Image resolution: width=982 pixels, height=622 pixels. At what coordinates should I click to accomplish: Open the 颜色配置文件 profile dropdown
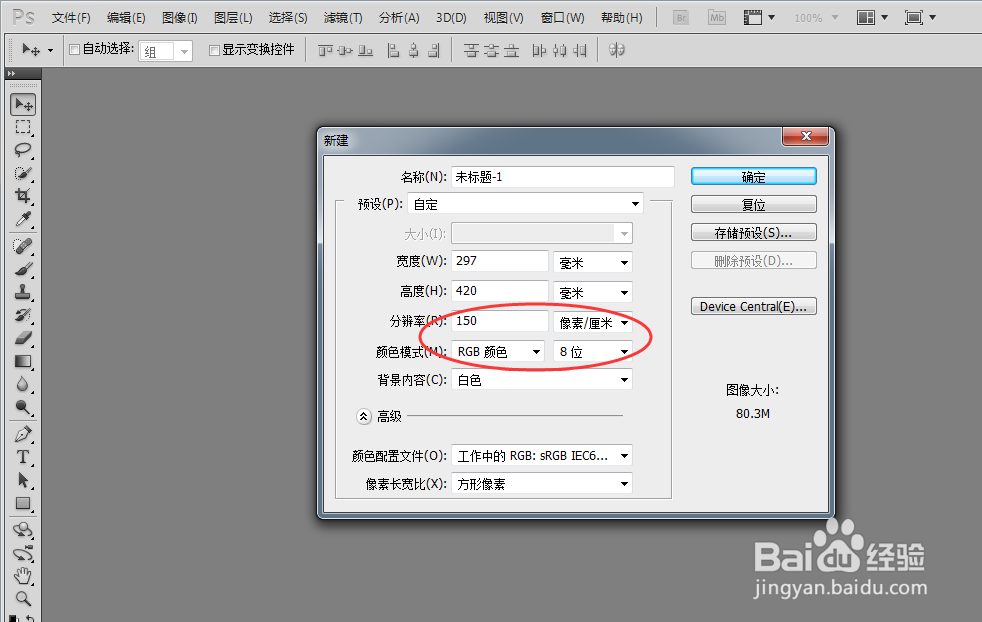(542, 455)
